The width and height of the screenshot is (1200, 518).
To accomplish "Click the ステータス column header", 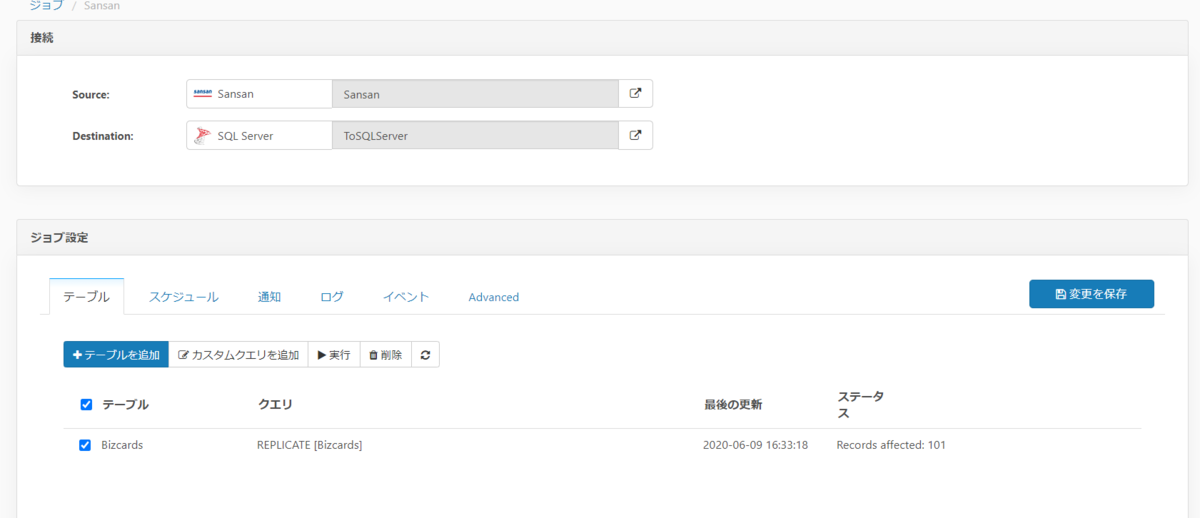I will 860,405.
